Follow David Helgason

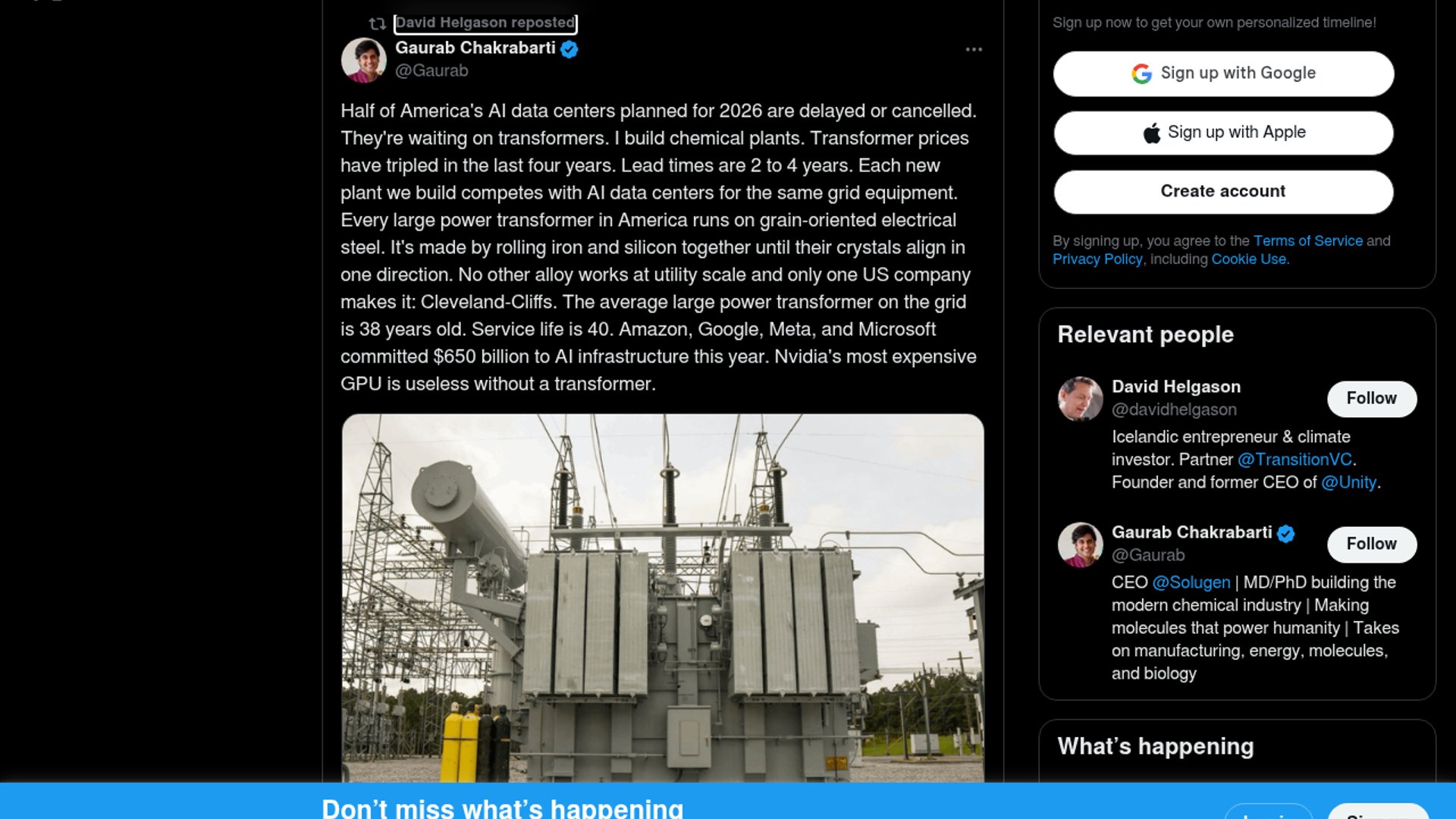[1371, 399]
